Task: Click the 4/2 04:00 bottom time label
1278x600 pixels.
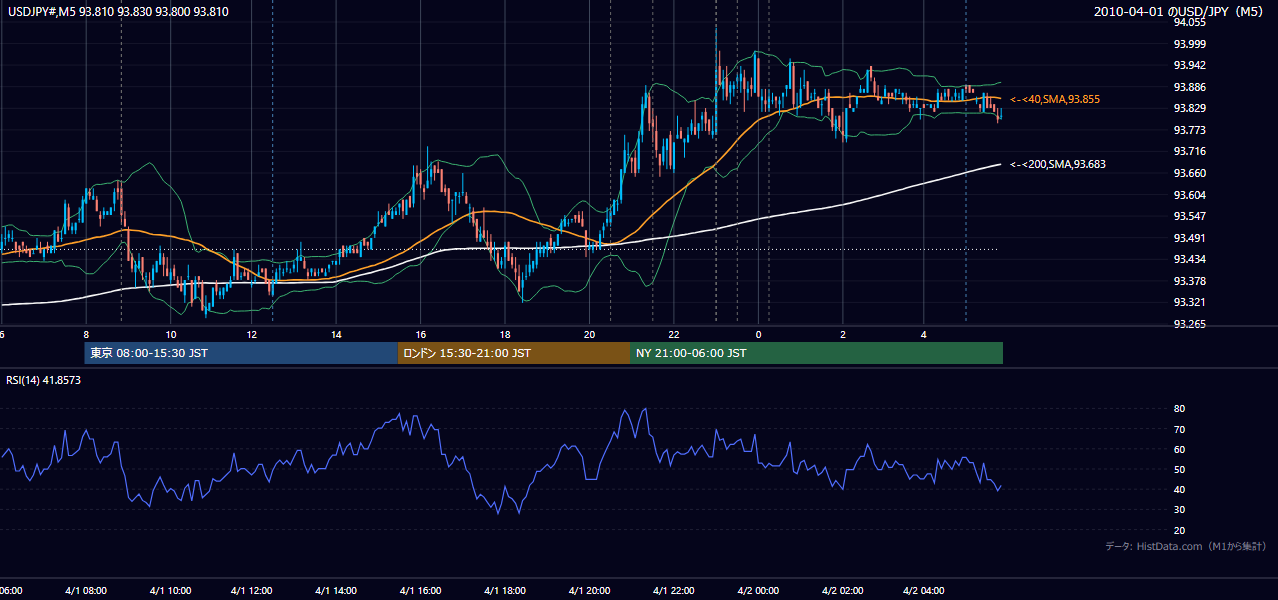Action: [925, 591]
